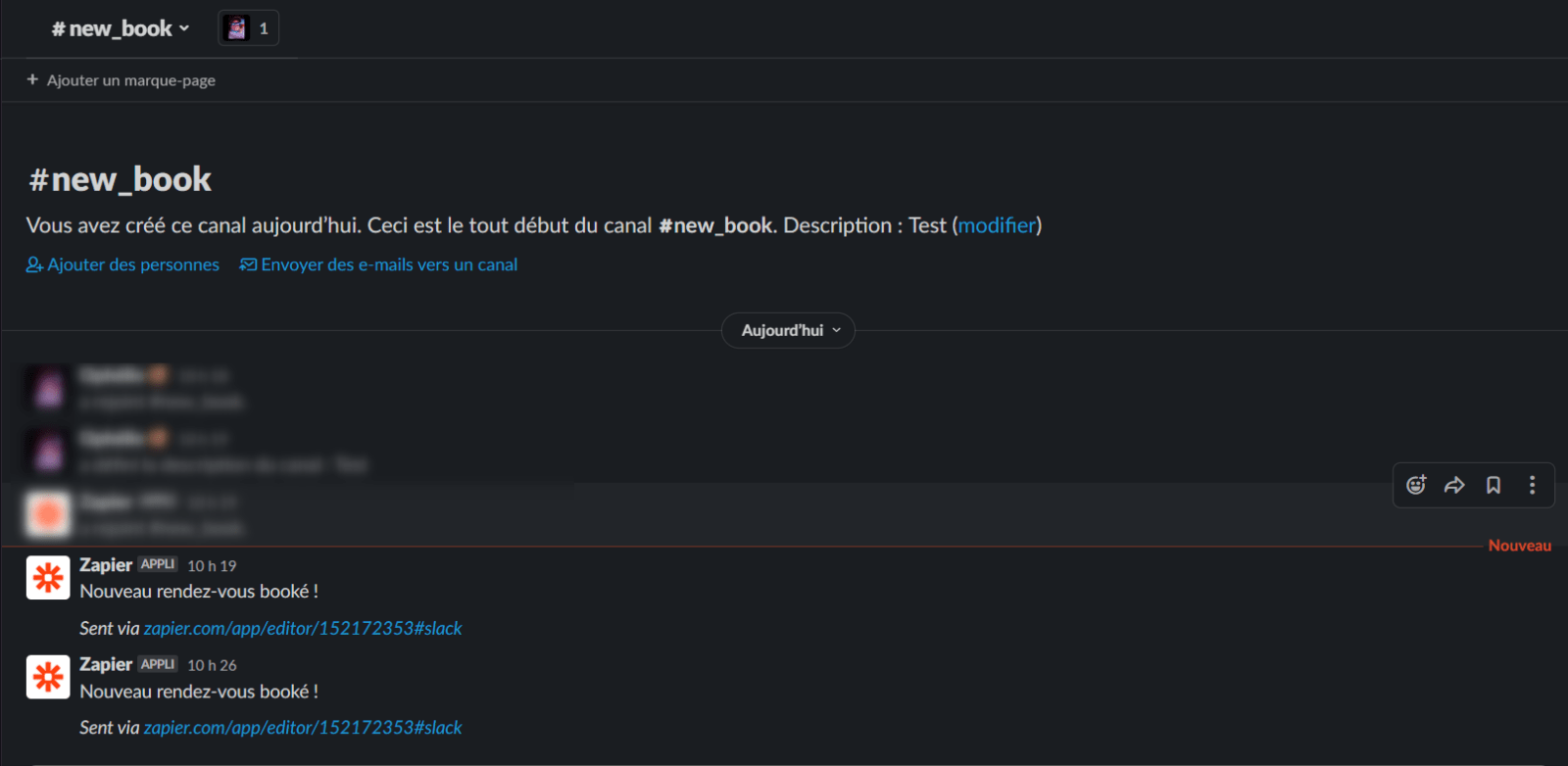
Task: Click "Ajouter un marque-page" in bookmark bar
Action: point(131,80)
